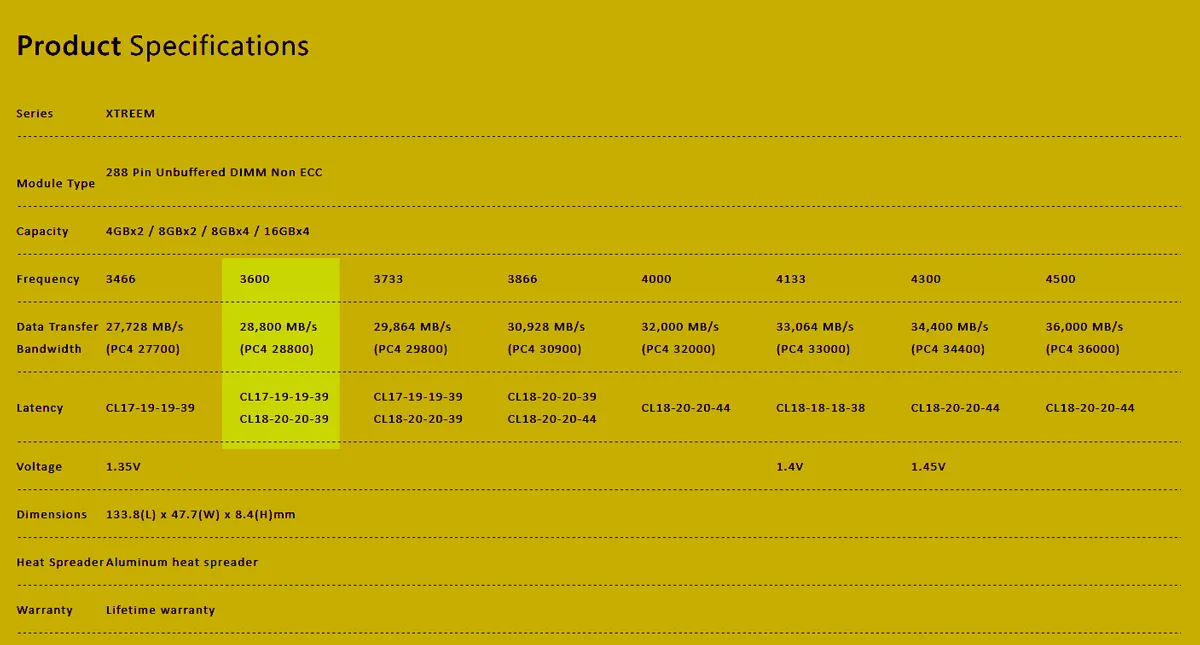Select the Warranty row label
Image resolution: width=1200 pixels, height=645 pixels.
pos(45,610)
